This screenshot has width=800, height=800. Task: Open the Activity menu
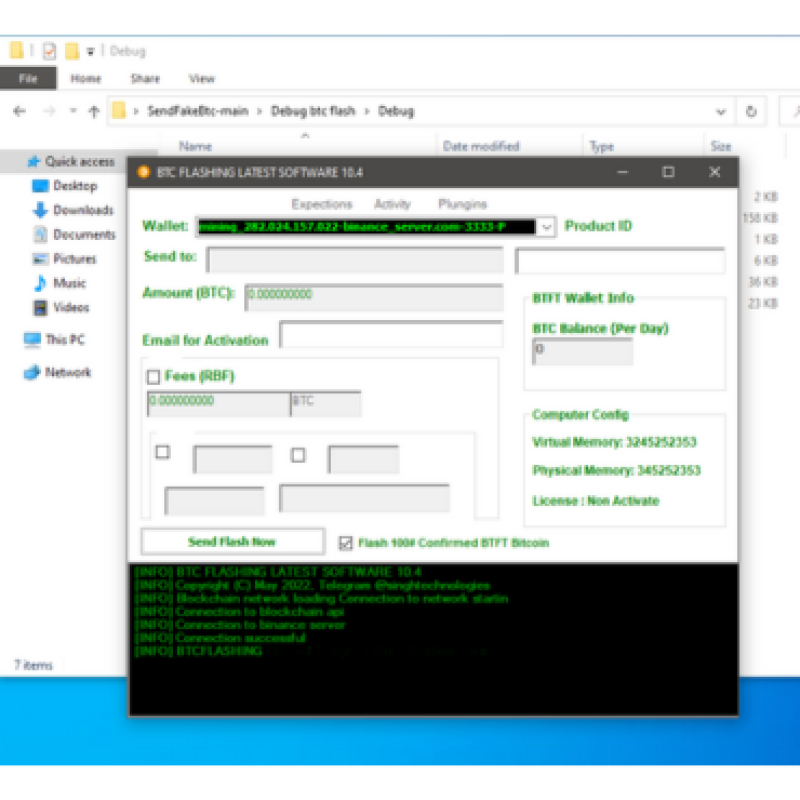coord(392,205)
